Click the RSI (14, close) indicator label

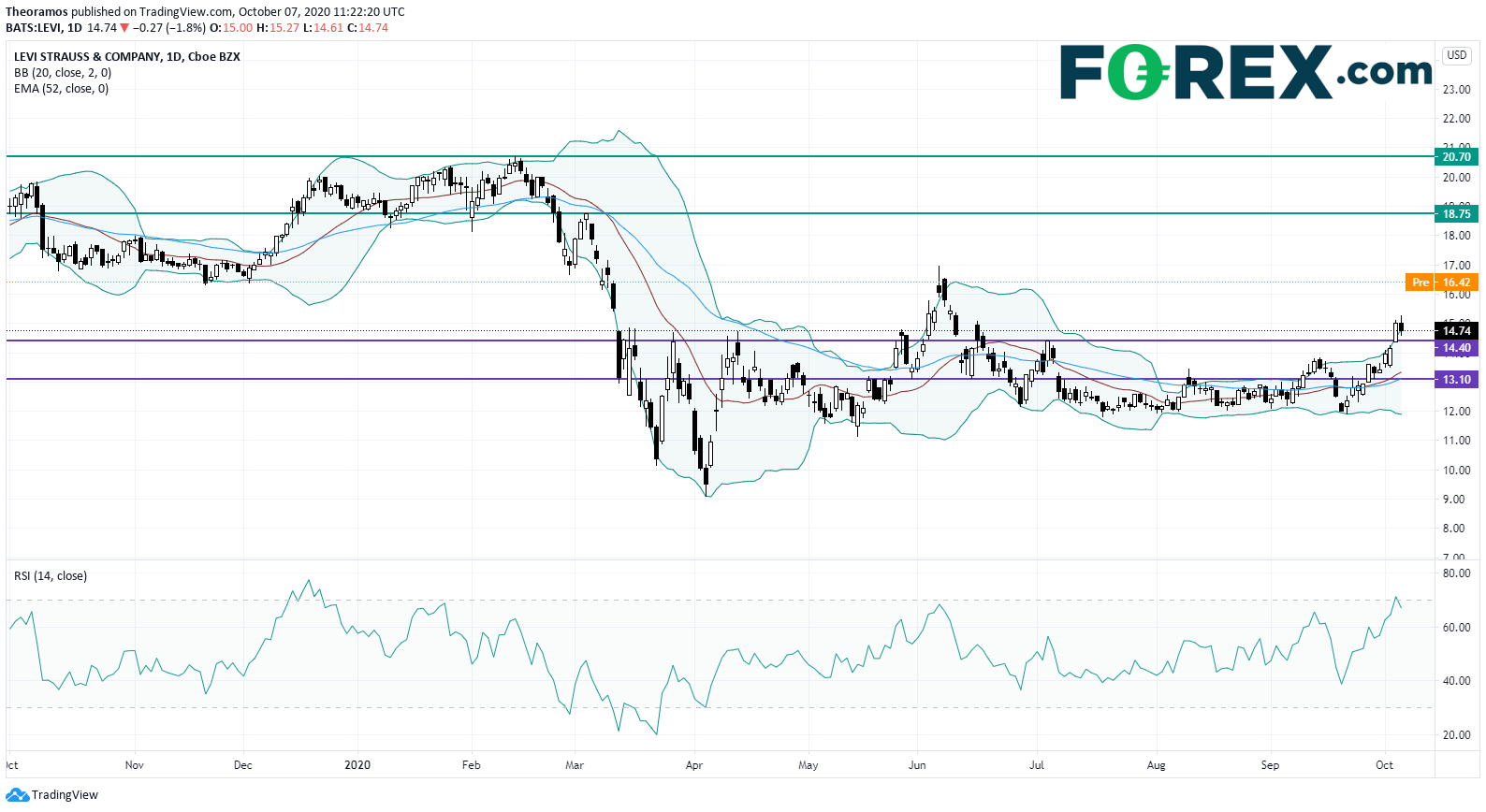51,576
